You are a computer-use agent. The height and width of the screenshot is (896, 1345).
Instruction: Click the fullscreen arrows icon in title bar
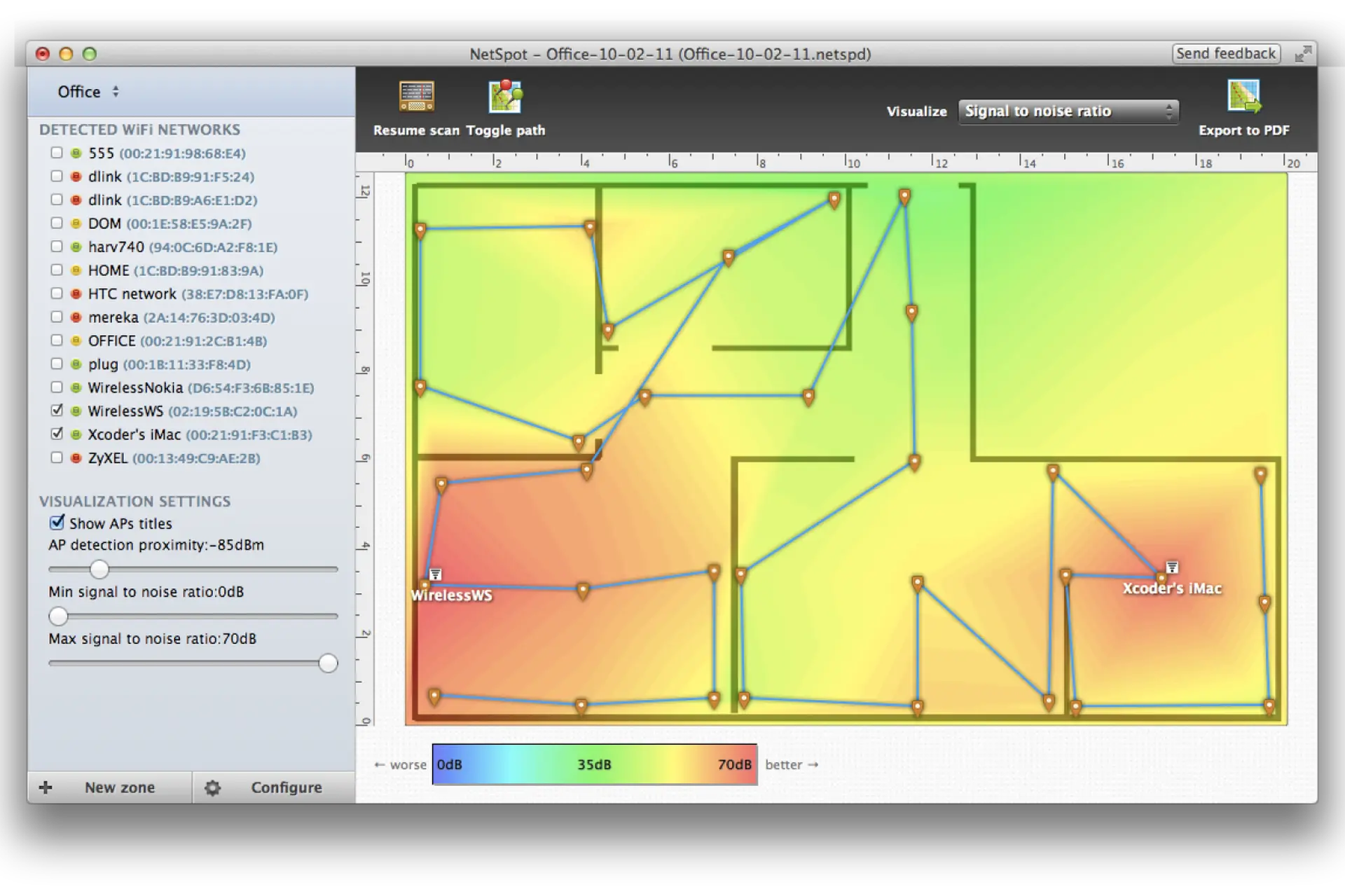1302,54
